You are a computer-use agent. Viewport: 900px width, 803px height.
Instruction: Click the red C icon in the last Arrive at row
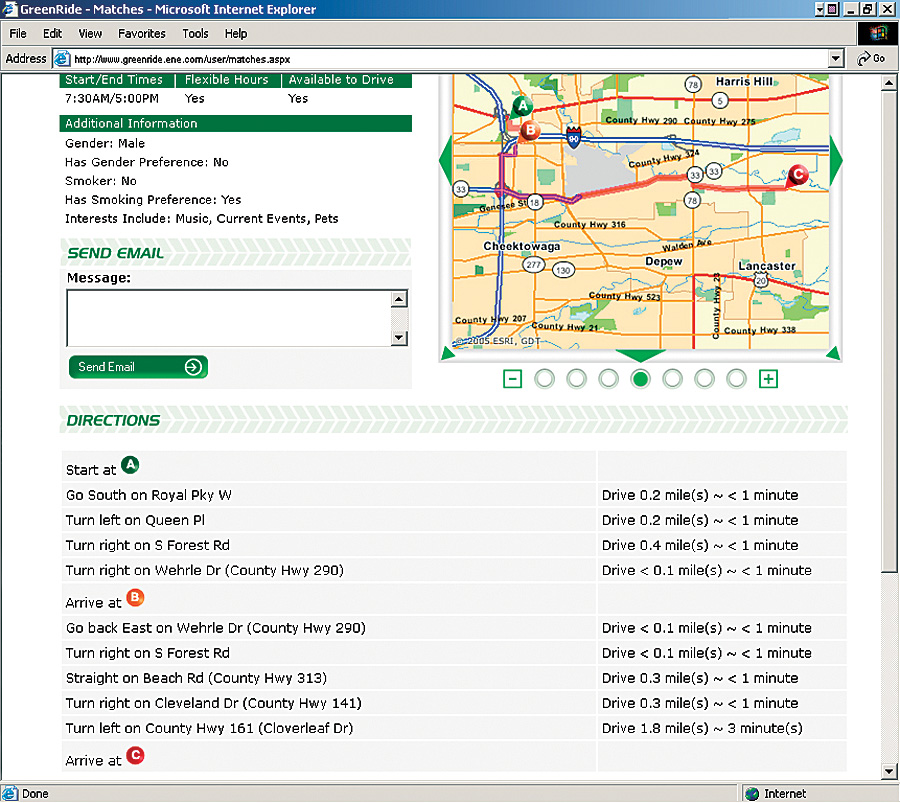[135, 755]
